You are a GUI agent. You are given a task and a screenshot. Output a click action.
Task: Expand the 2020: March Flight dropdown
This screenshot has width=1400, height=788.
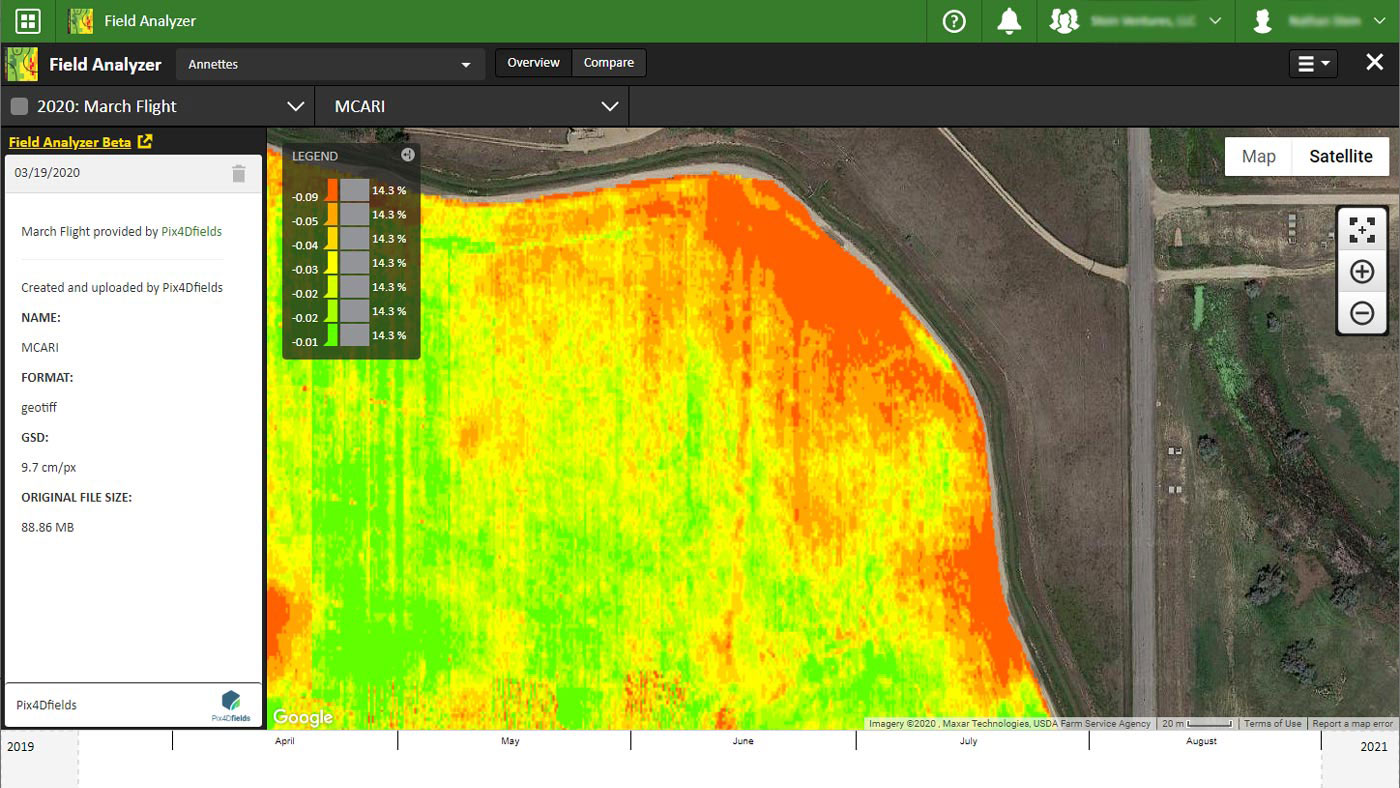click(157, 106)
